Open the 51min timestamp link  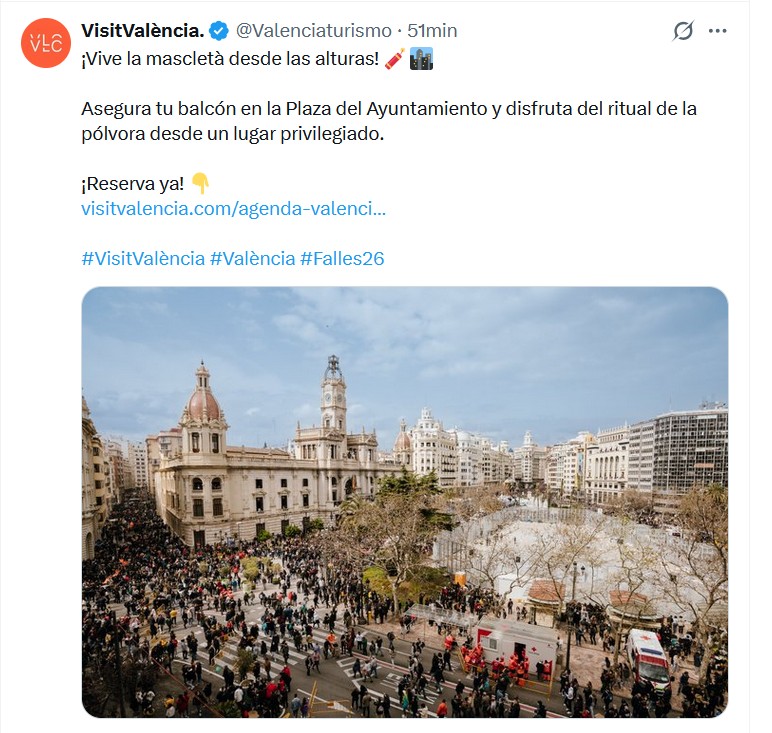click(x=432, y=31)
